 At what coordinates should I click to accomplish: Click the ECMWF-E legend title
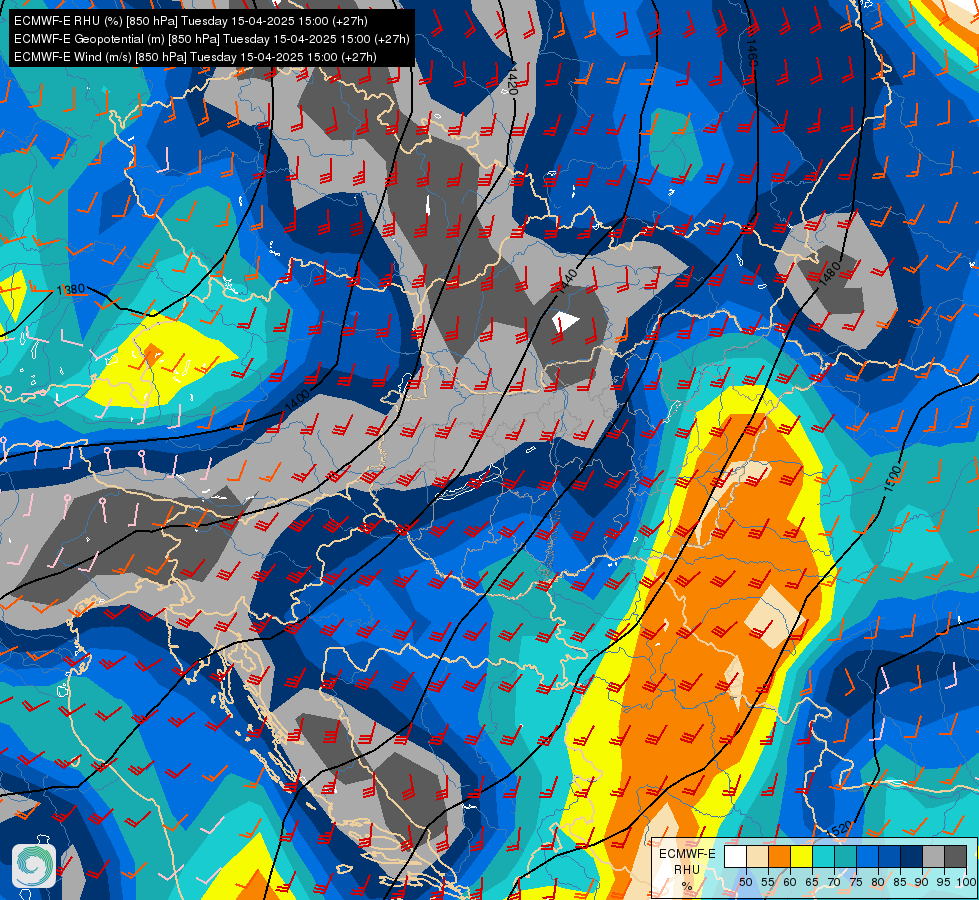pyautogui.click(x=687, y=854)
